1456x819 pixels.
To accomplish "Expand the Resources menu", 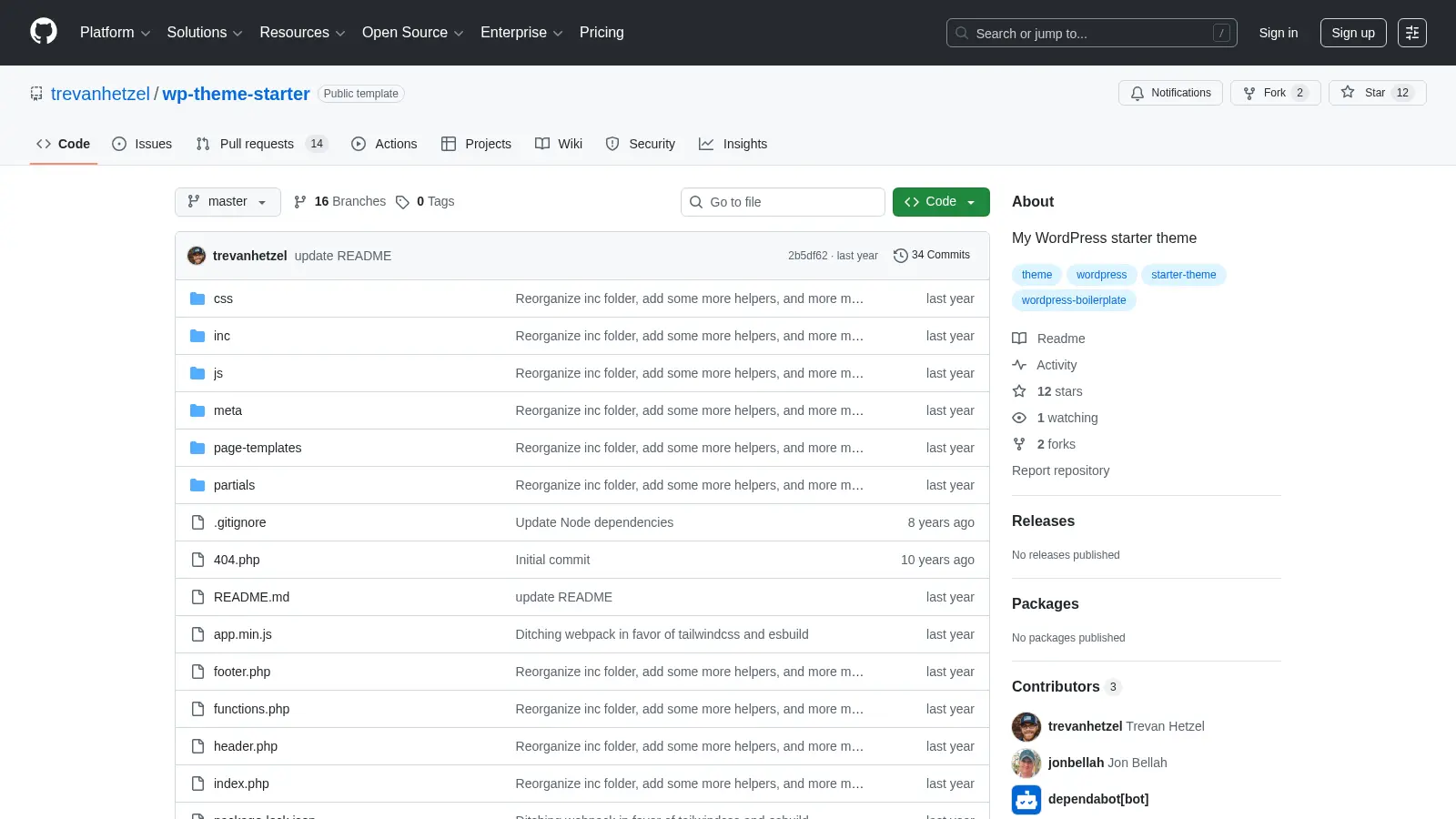I will click(x=302, y=33).
